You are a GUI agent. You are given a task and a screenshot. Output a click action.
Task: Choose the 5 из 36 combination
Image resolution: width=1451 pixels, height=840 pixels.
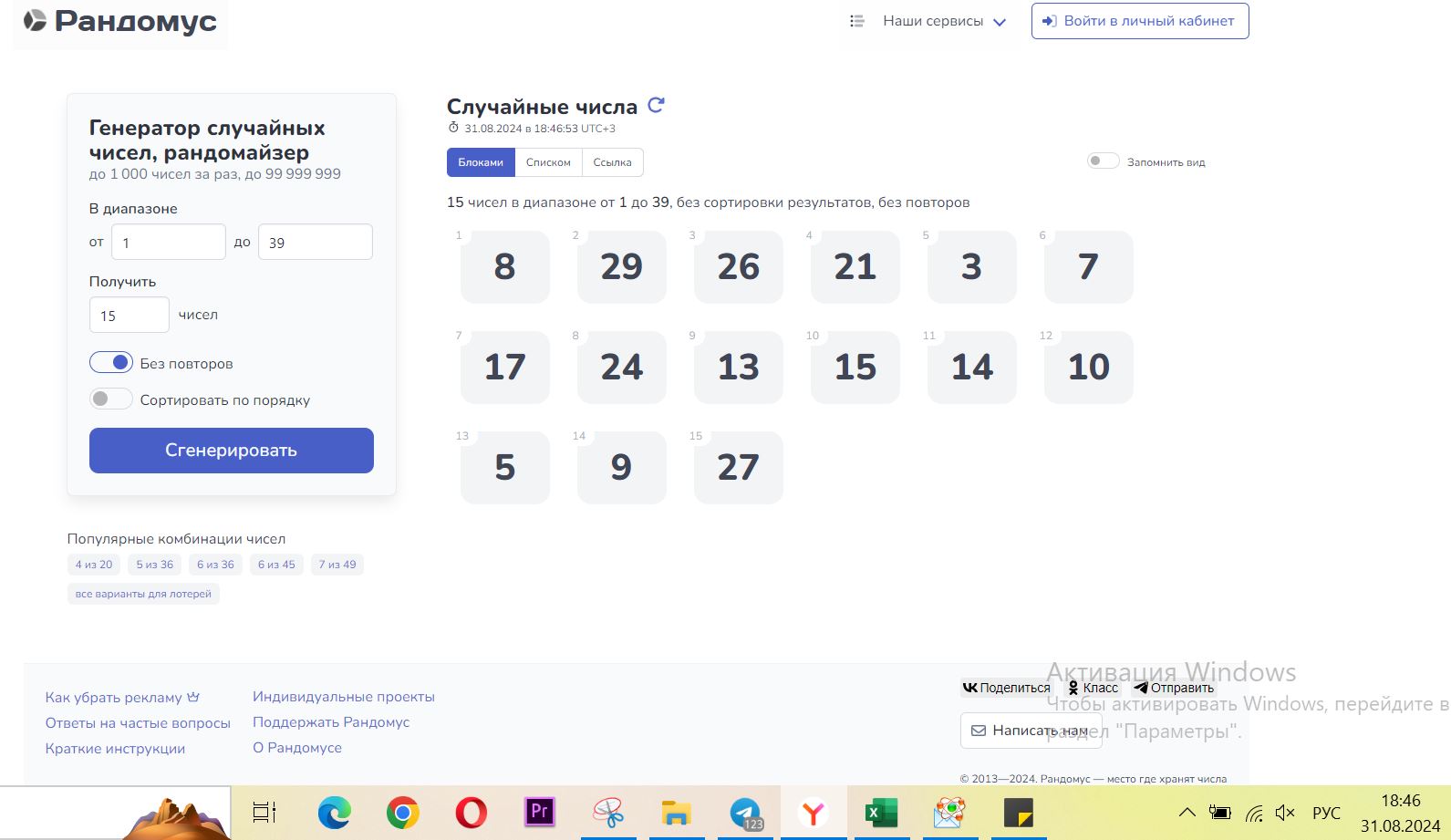155,565
